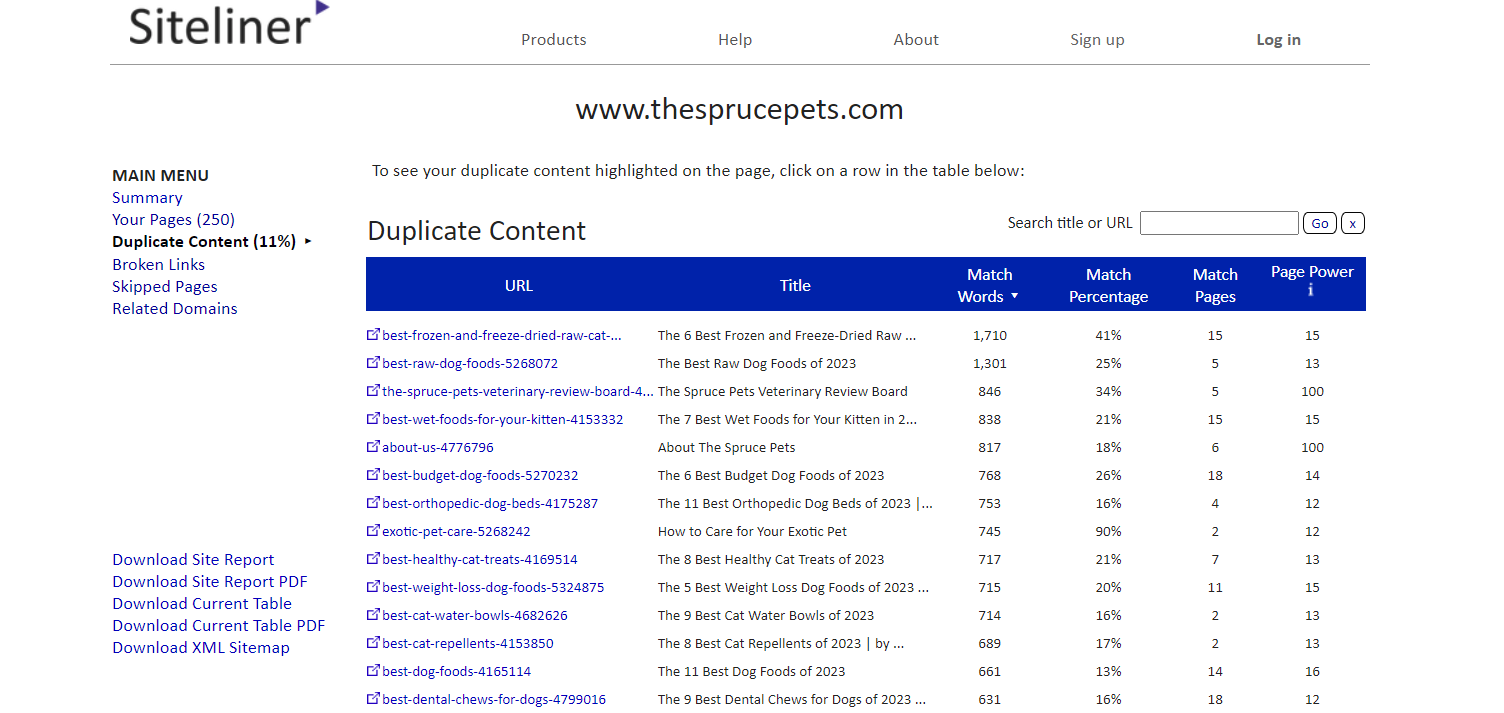
Task: Open the Products menu
Action: pos(554,40)
